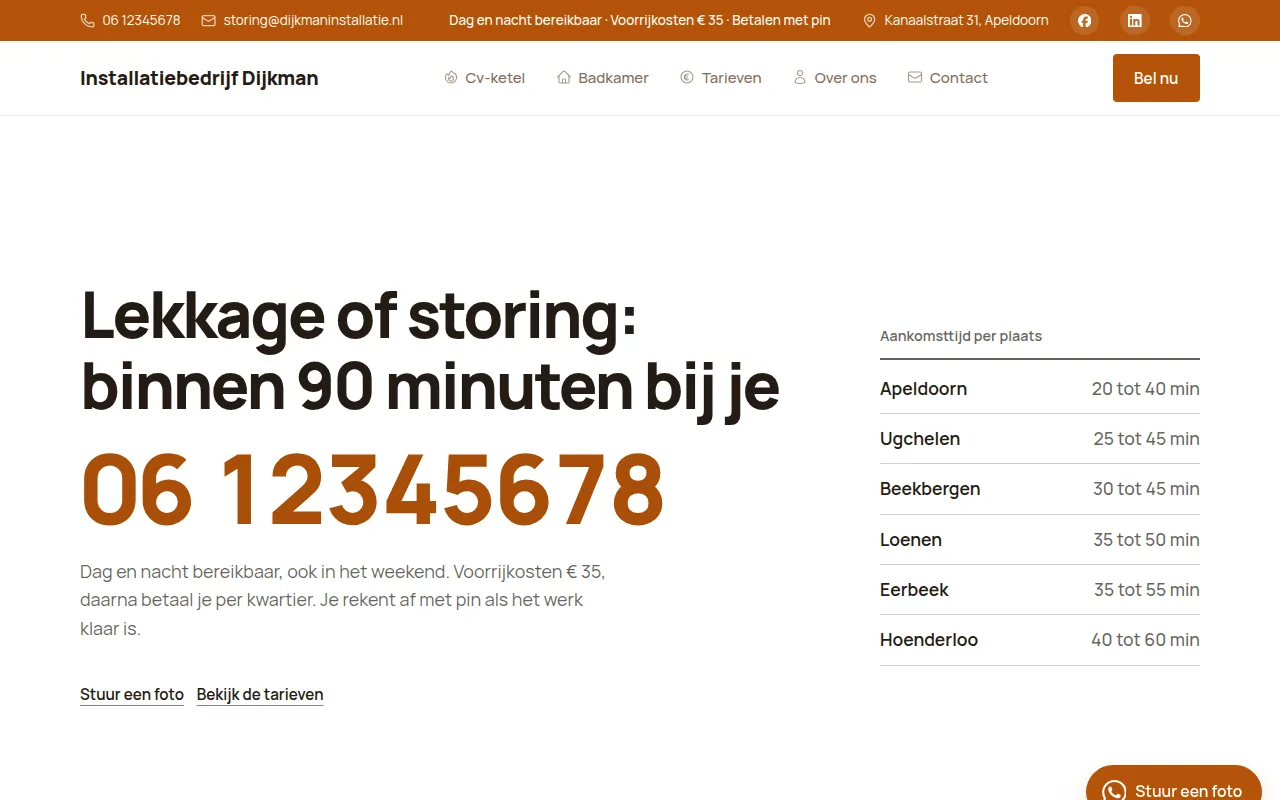The image size is (1280, 800).
Task: Click the paragraph about Voorrijkosten € 35
Action: click(x=343, y=600)
